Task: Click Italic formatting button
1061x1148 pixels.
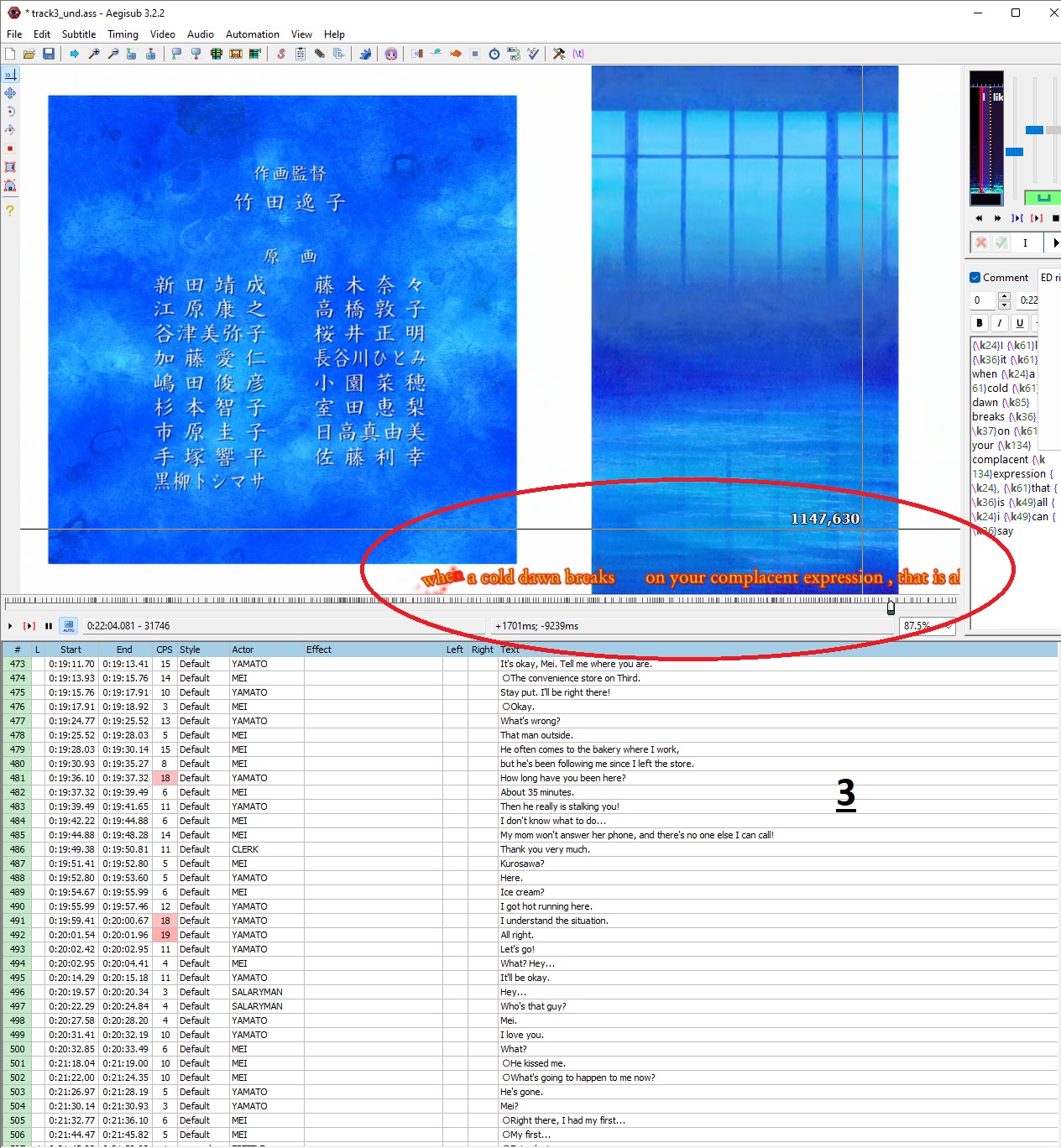Action: (x=1000, y=323)
